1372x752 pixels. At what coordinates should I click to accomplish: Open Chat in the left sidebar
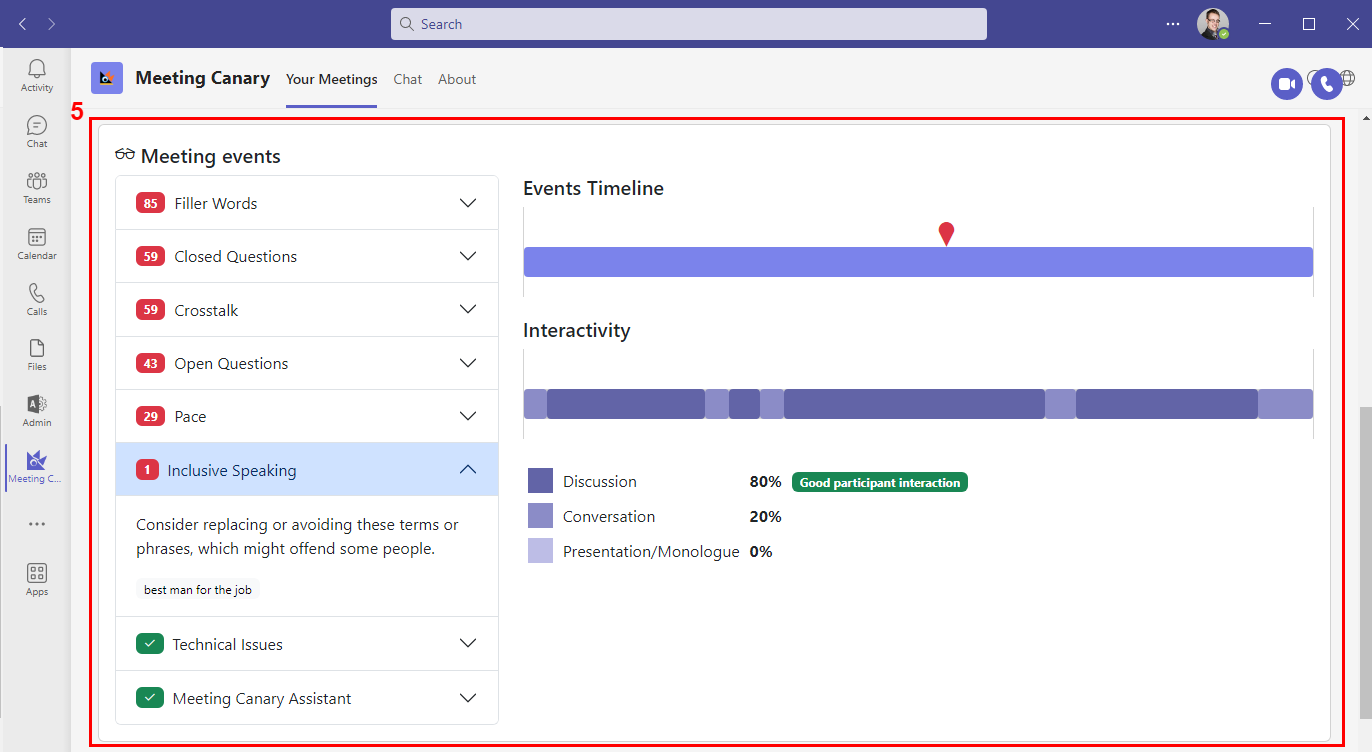[37, 131]
